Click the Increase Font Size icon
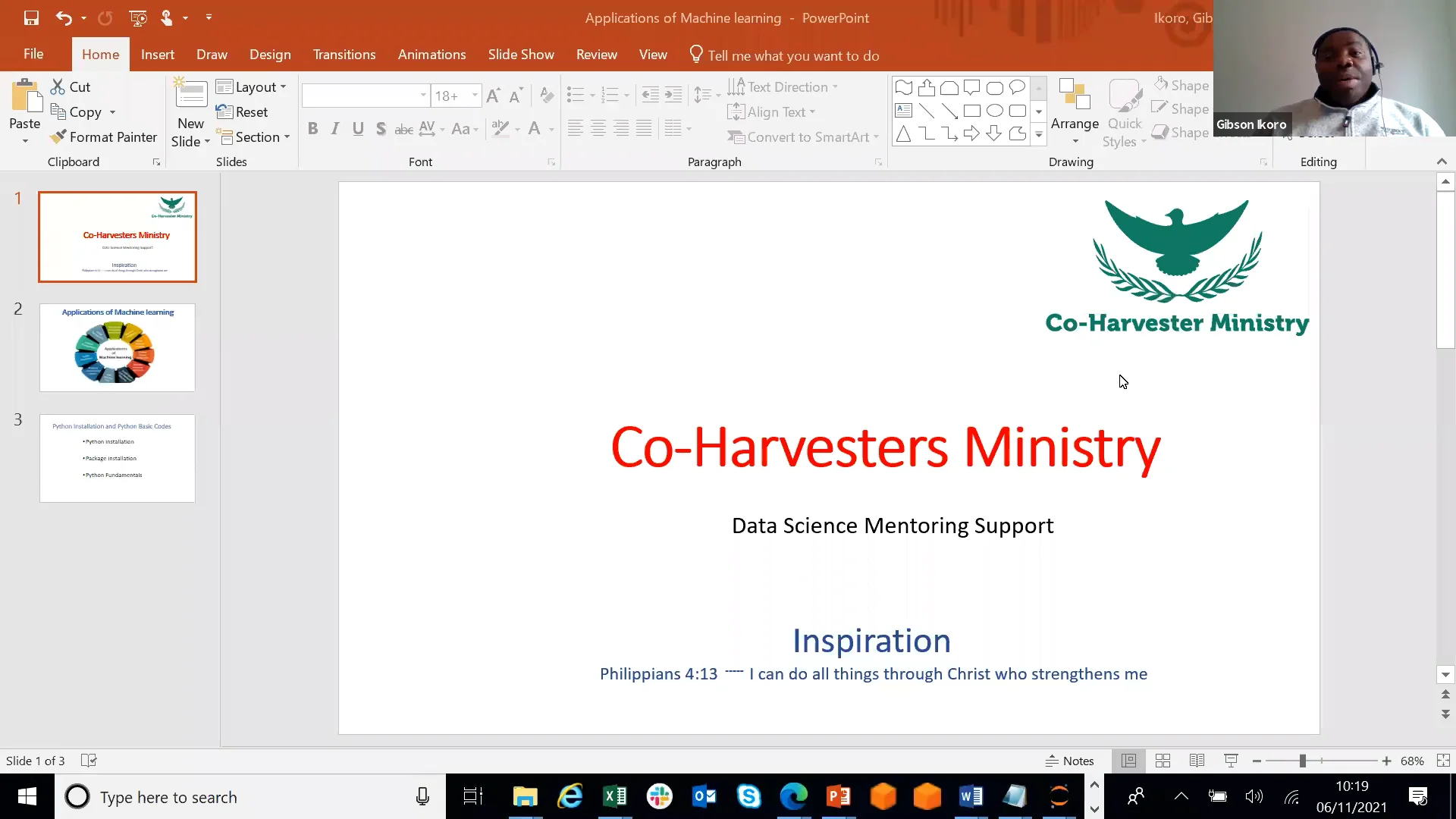 click(x=493, y=96)
